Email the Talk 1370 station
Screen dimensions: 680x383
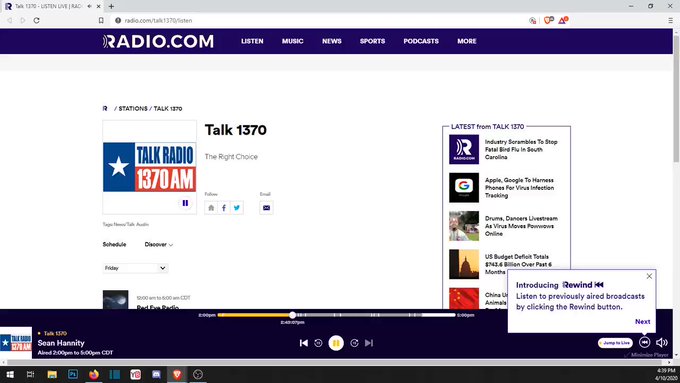coord(266,208)
